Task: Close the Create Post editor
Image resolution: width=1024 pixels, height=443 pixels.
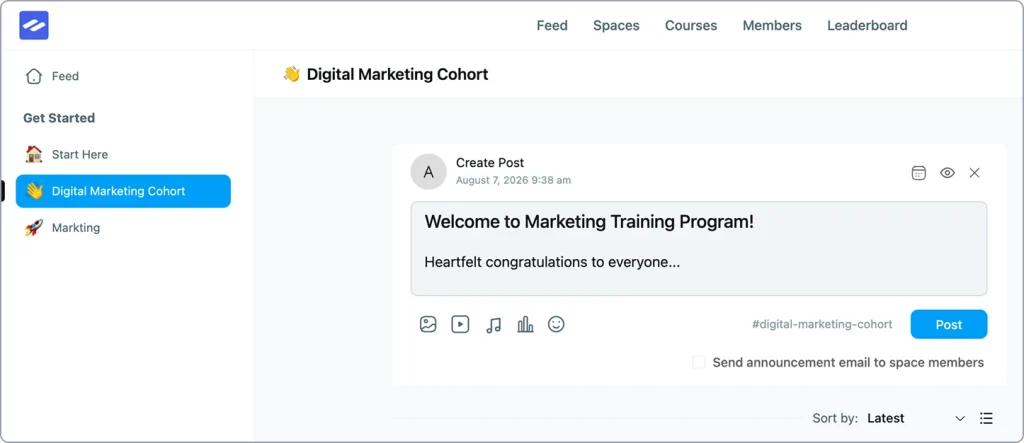Action: (x=974, y=173)
